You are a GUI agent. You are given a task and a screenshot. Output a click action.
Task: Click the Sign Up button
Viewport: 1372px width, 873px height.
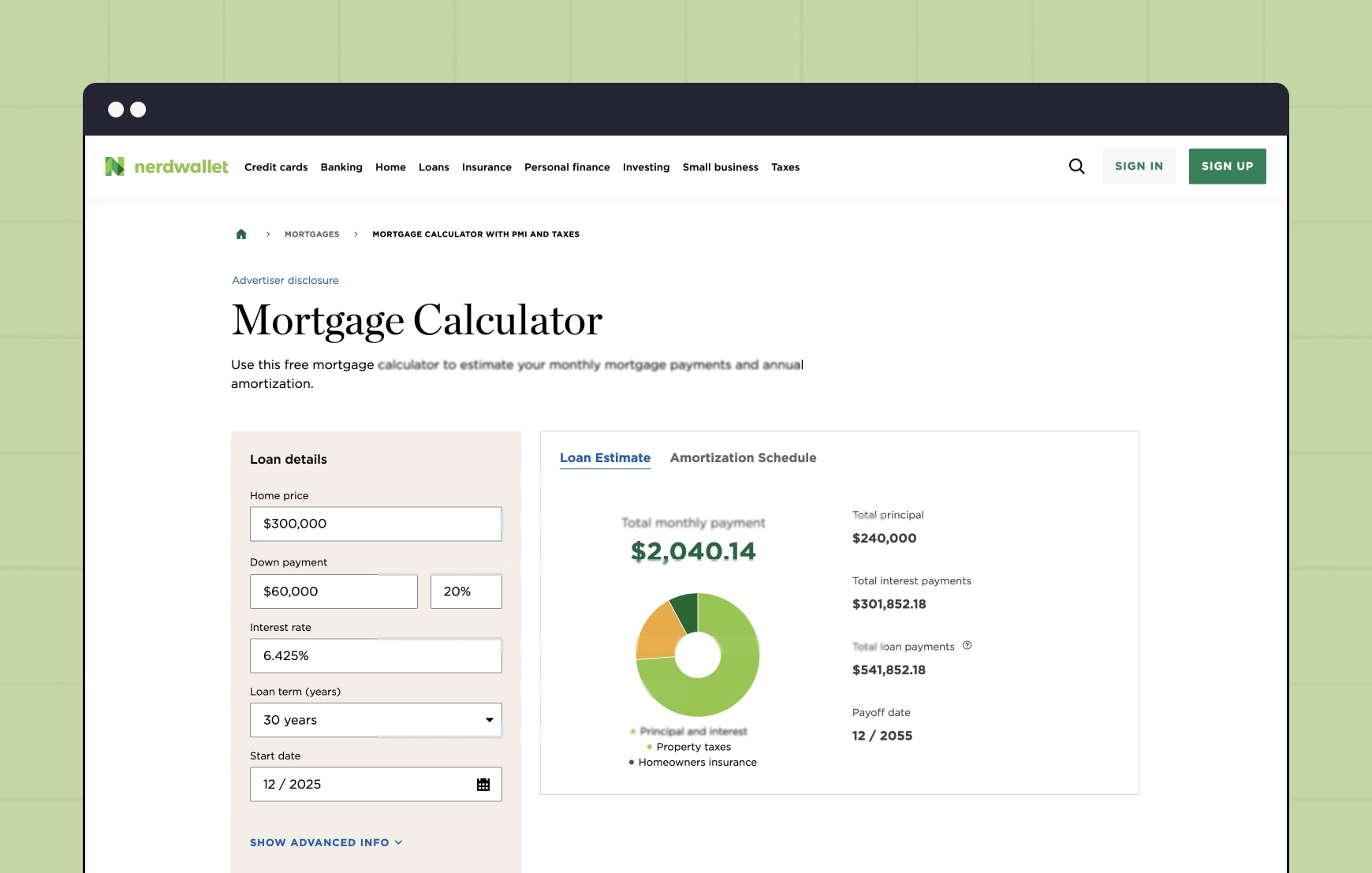coord(1227,166)
